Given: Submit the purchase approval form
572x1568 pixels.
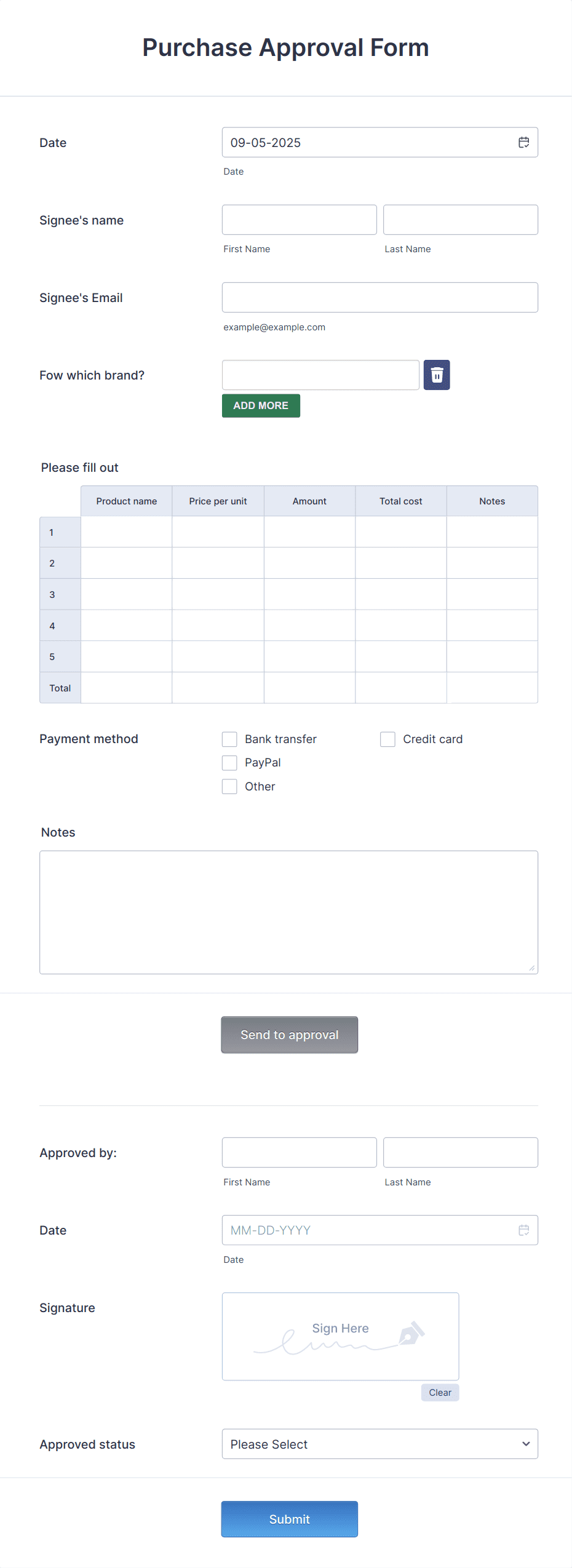Looking at the screenshot, I should pyautogui.click(x=289, y=1519).
